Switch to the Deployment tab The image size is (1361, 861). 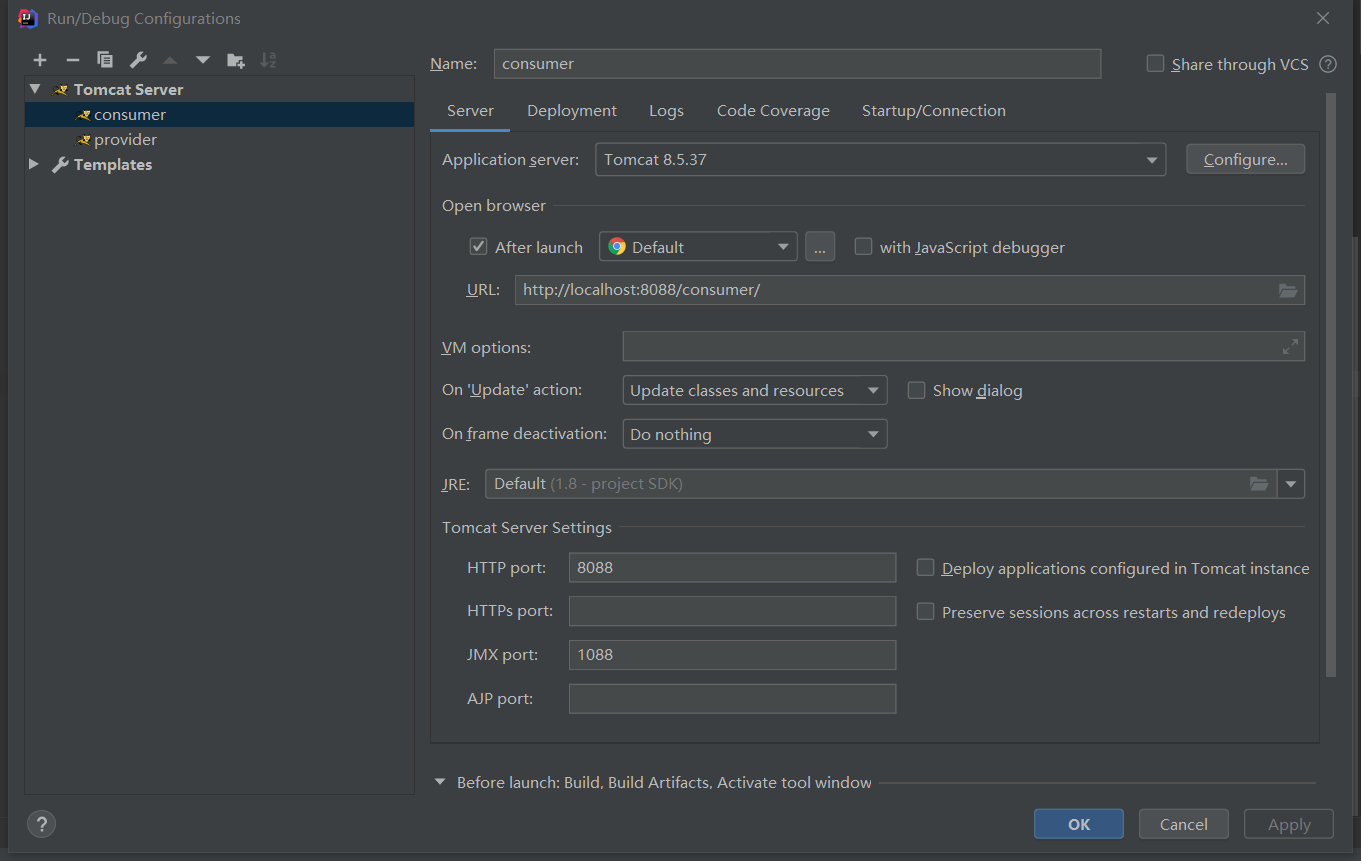[572, 111]
